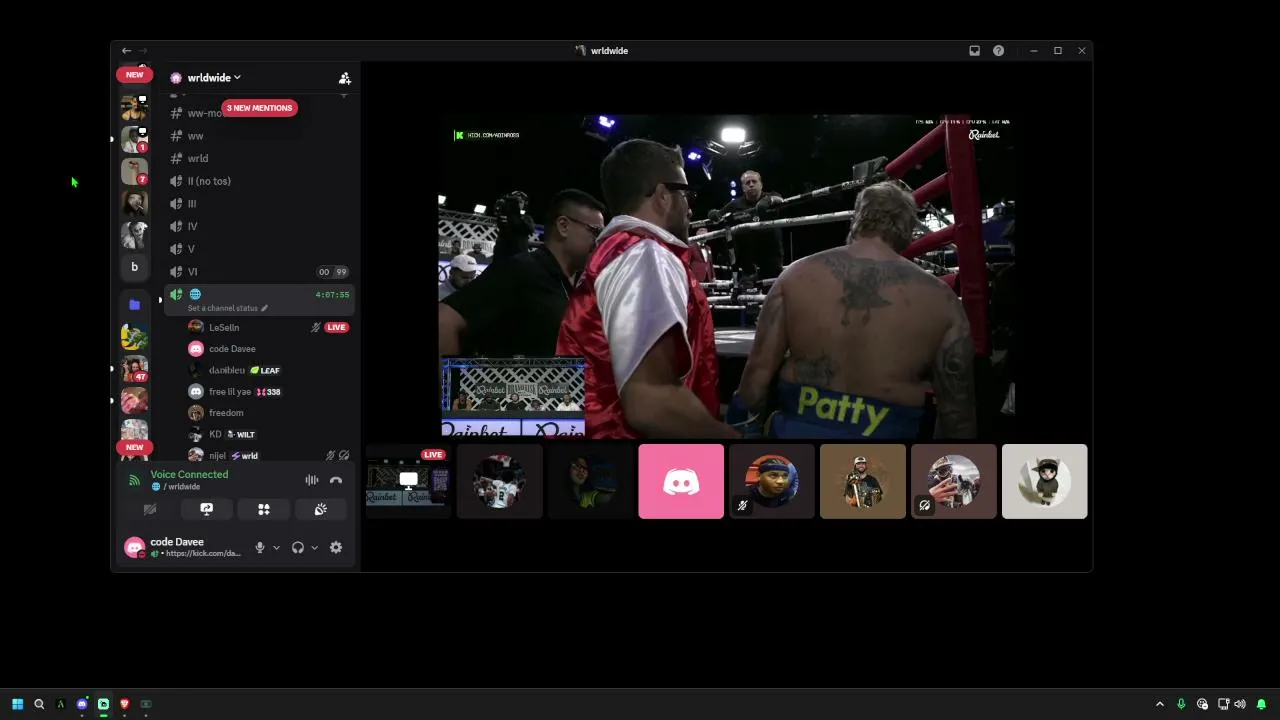The image size is (1280, 720).
Task: Turn on camera in voice panel
Action: pyautogui.click(x=150, y=509)
